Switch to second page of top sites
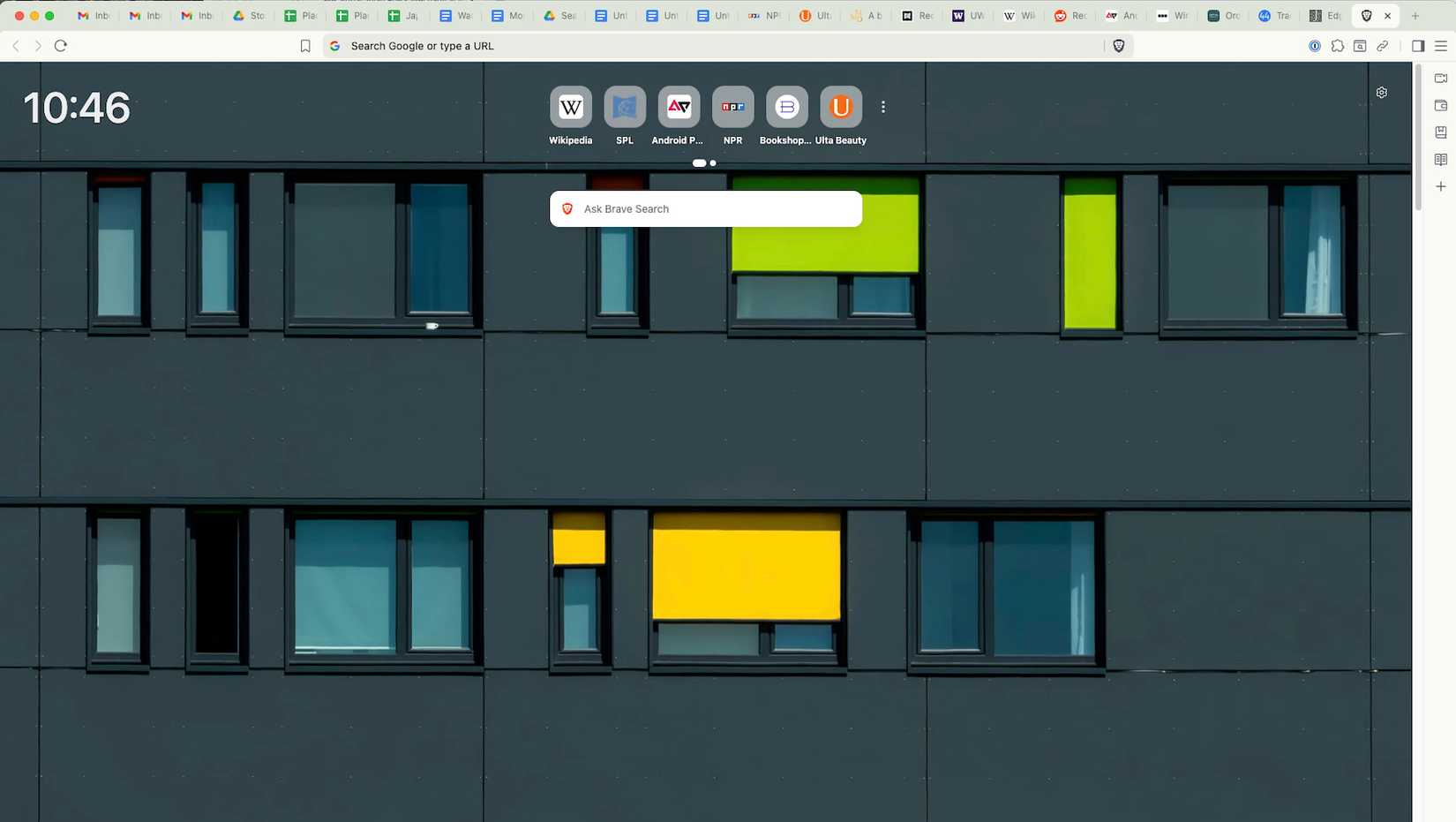The image size is (1456, 822). click(713, 163)
